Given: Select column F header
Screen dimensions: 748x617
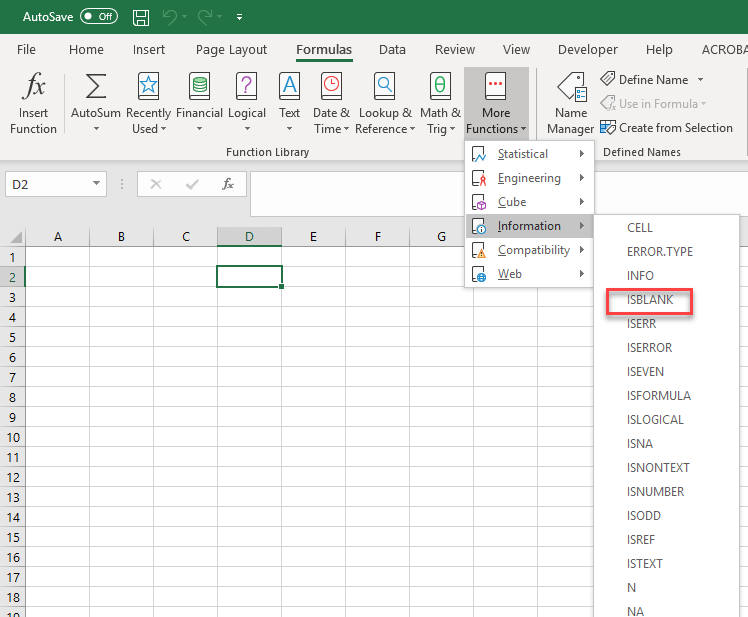Looking at the screenshot, I should 377,237.
